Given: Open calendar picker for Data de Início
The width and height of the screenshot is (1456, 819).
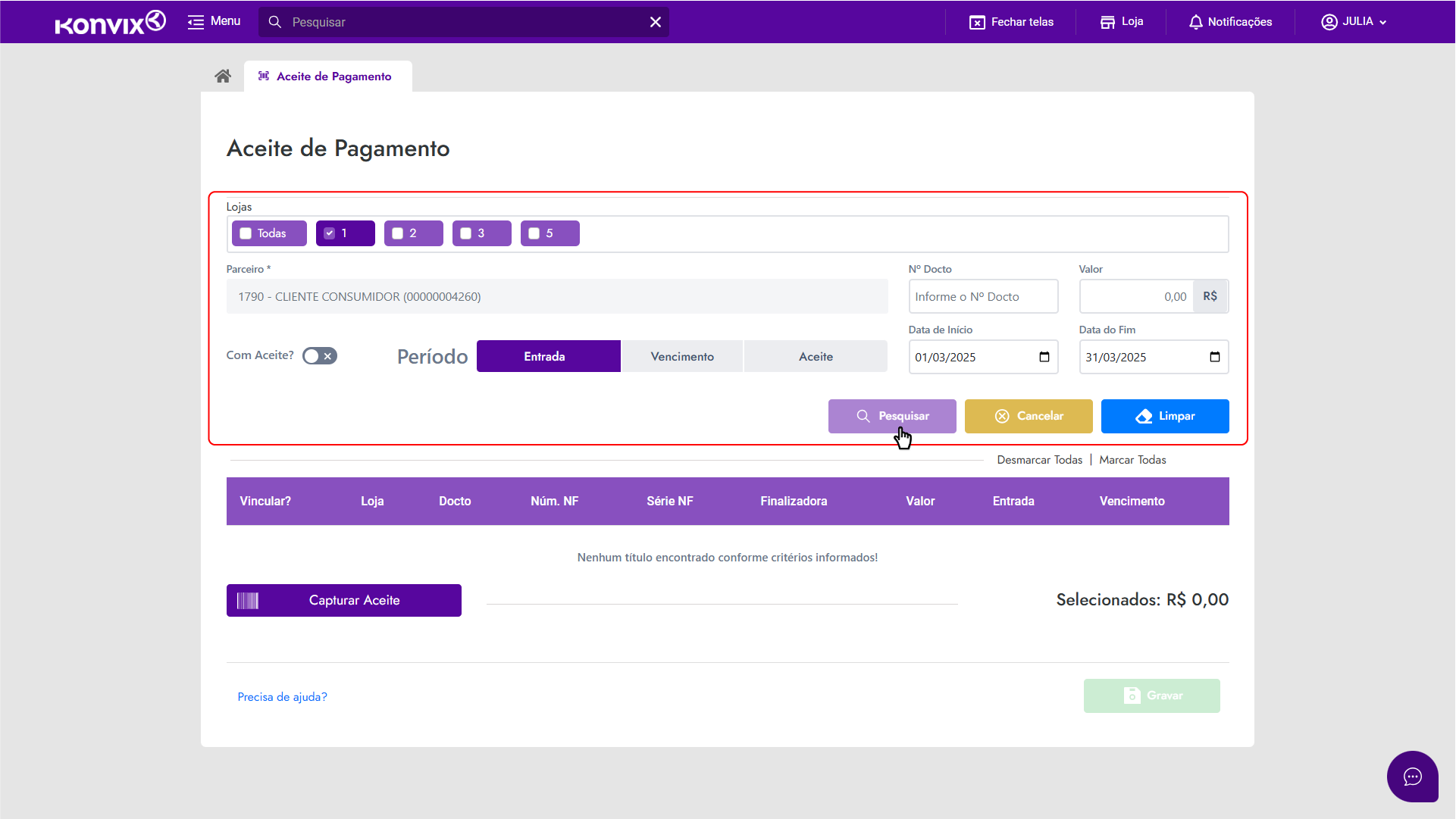Looking at the screenshot, I should (1044, 357).
